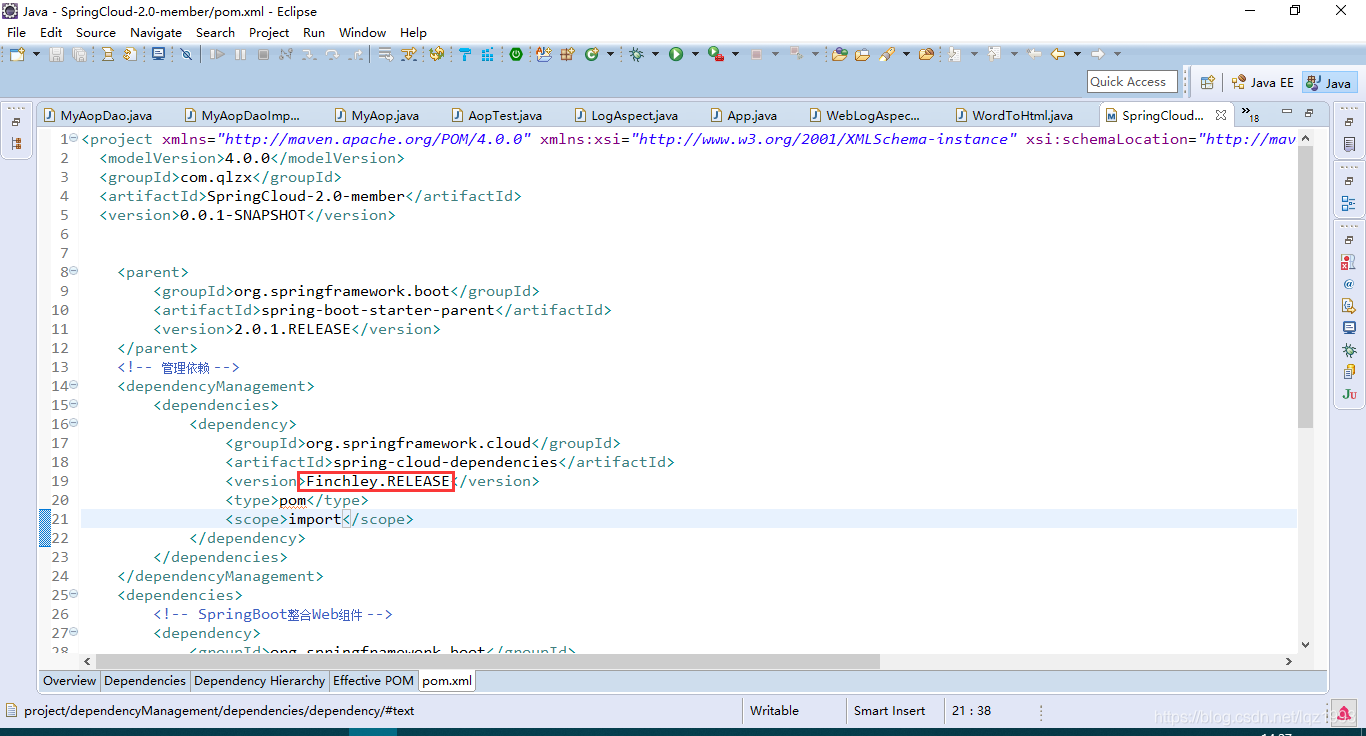Open the Run launch dropdown arrow
The width and height of the screenshot is (1366, 736).
(695, 54)
